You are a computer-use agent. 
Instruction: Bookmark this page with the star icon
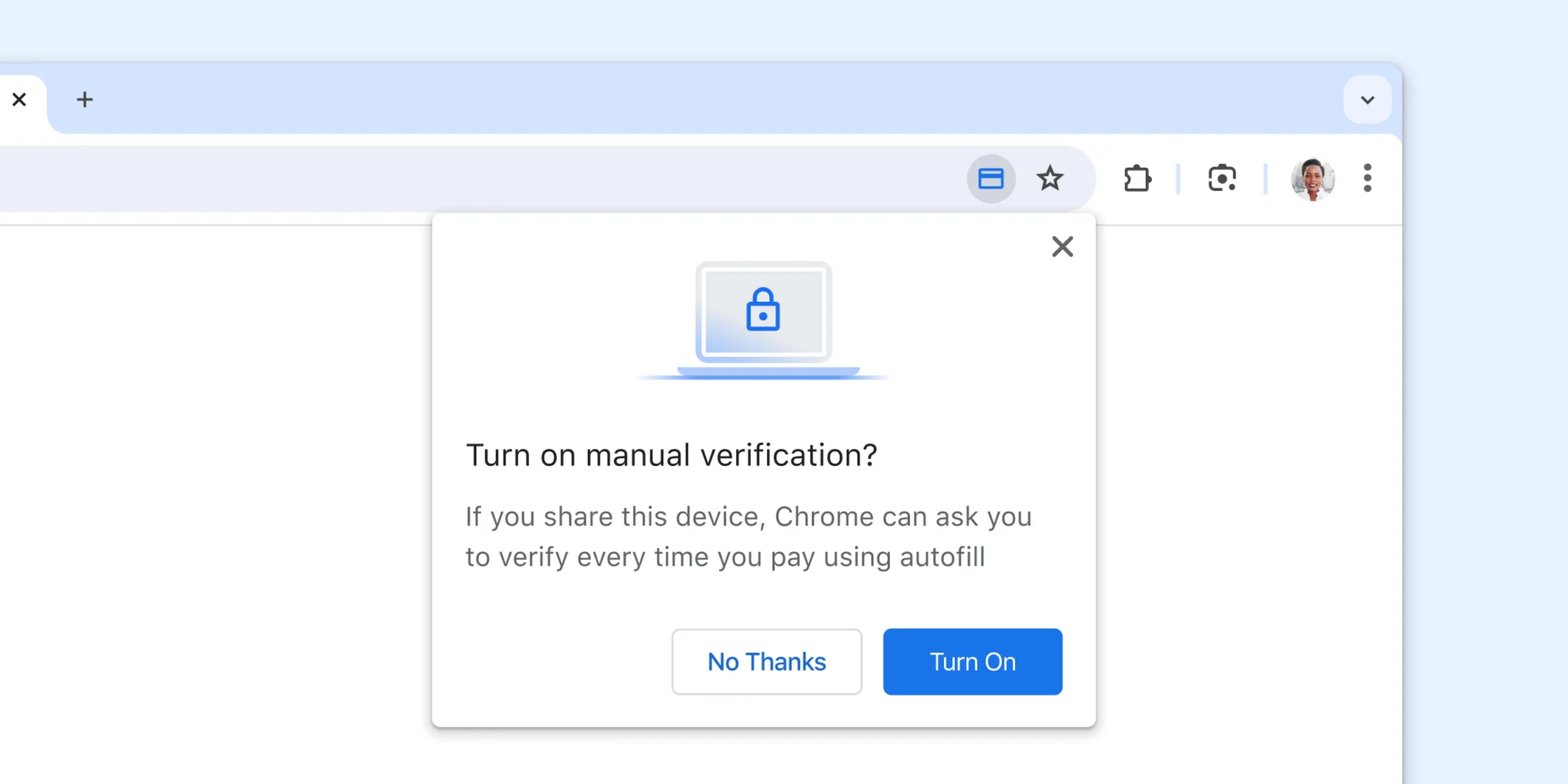tap(1049, 179)
